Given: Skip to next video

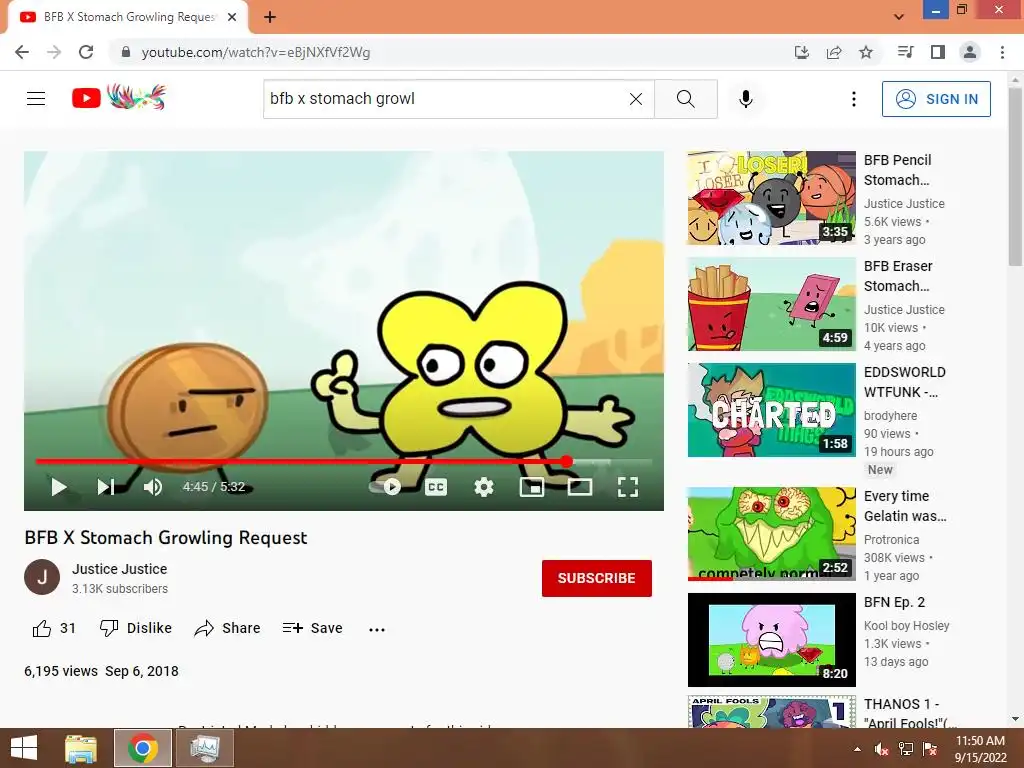Looking at the screenshot, I should 106,487.
